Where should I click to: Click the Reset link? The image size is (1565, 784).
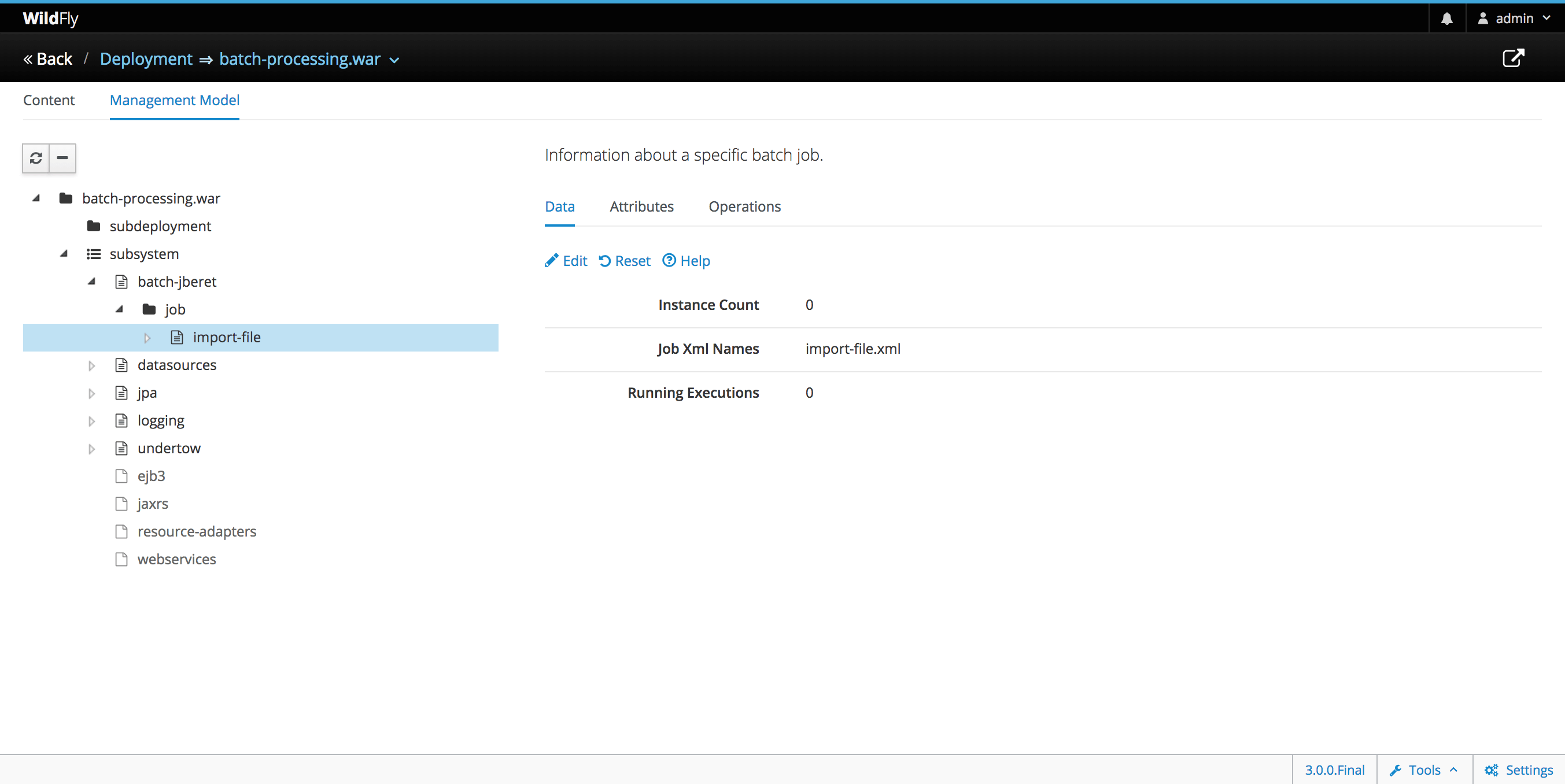click(x=625, y=261)
